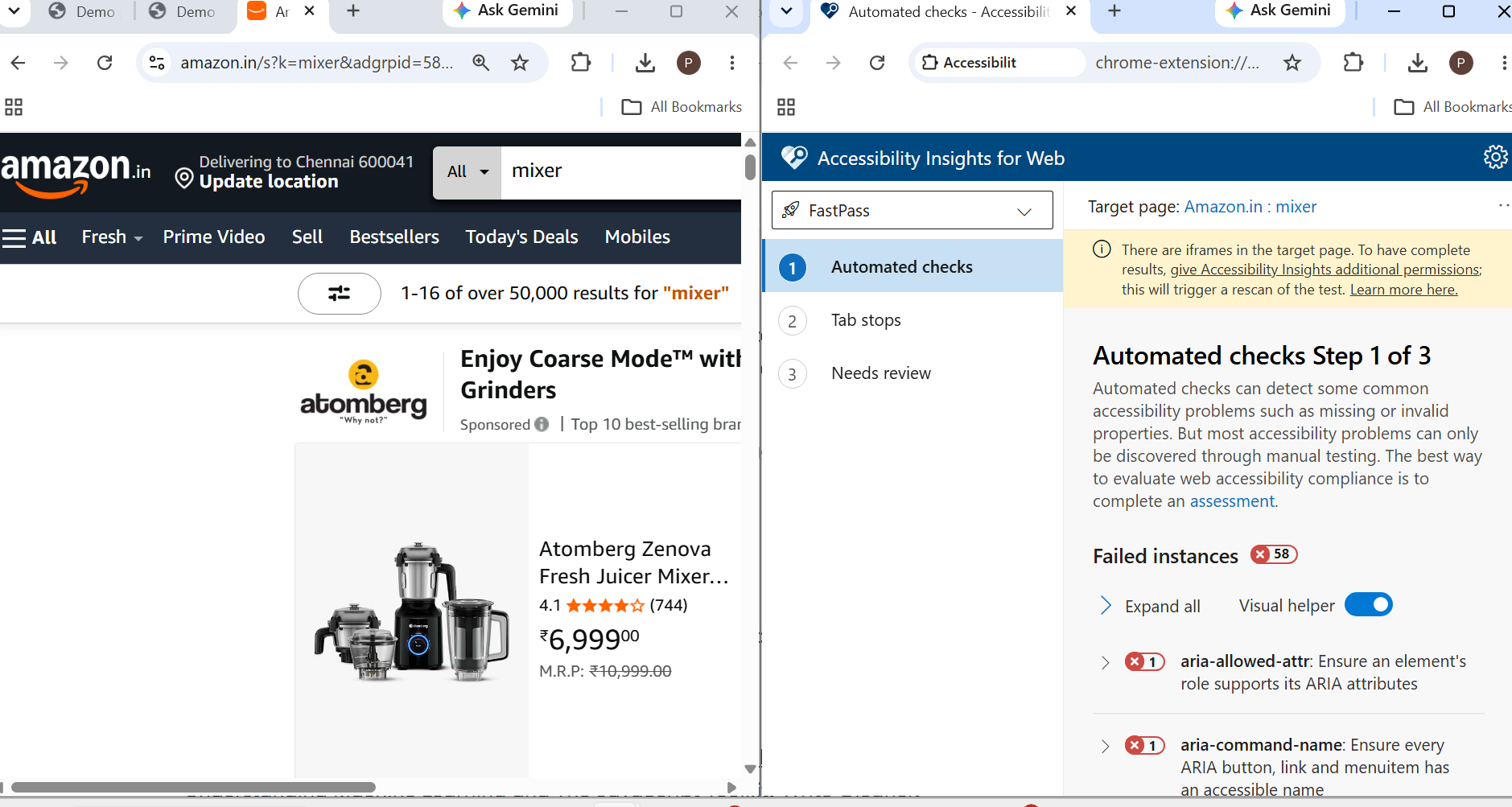This screenshot has height=807, width=1512.
Task: Open site information icon beside amazon.in URL
Action: pos(158,63)
